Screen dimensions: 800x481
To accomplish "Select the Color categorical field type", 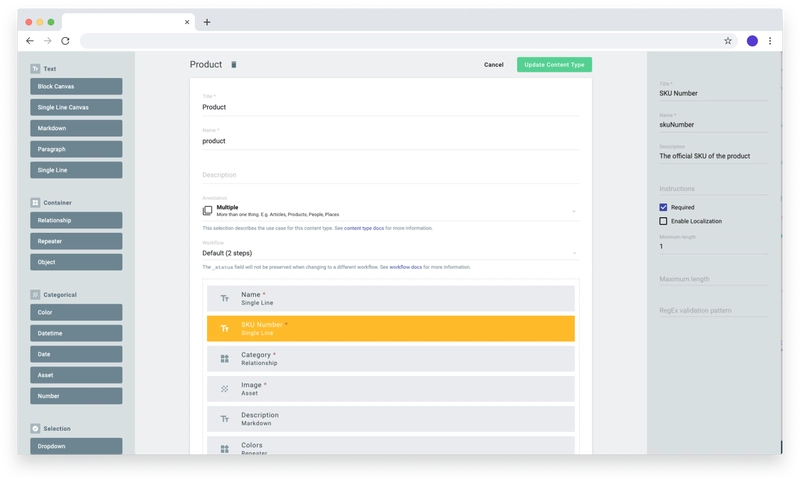I will (x=76, y=312).
